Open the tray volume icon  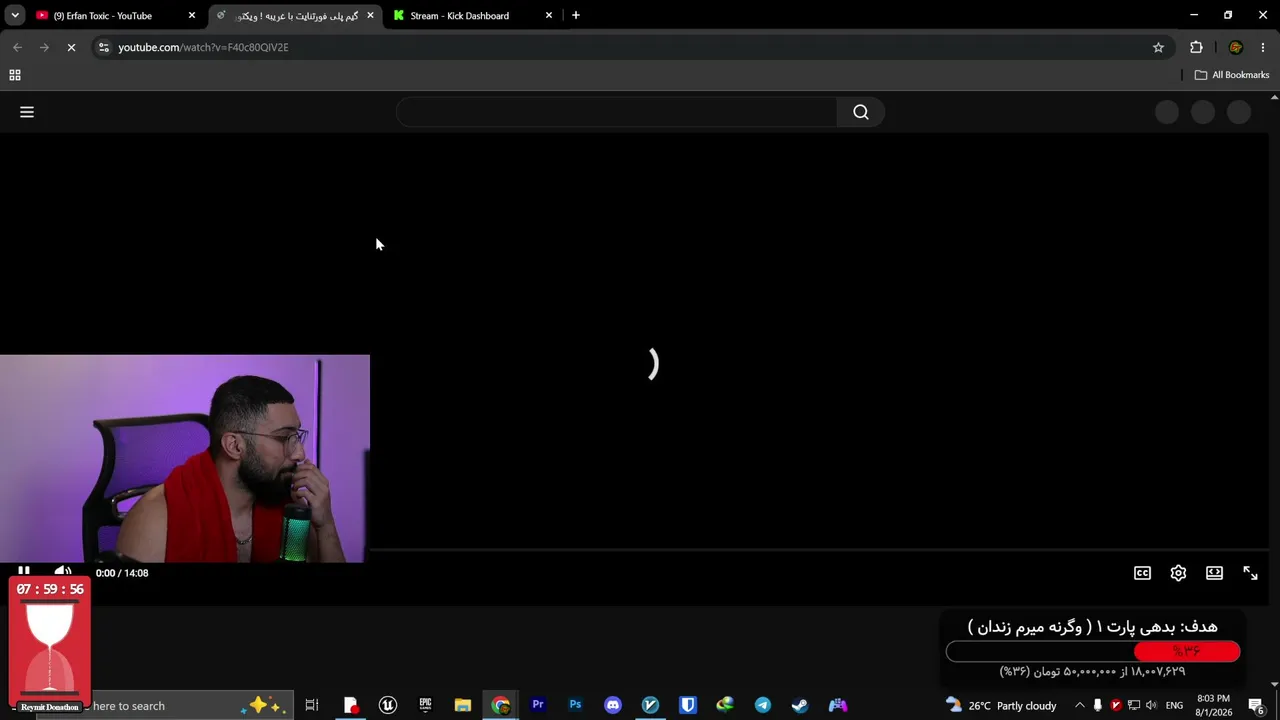(x=1151, y=706)
